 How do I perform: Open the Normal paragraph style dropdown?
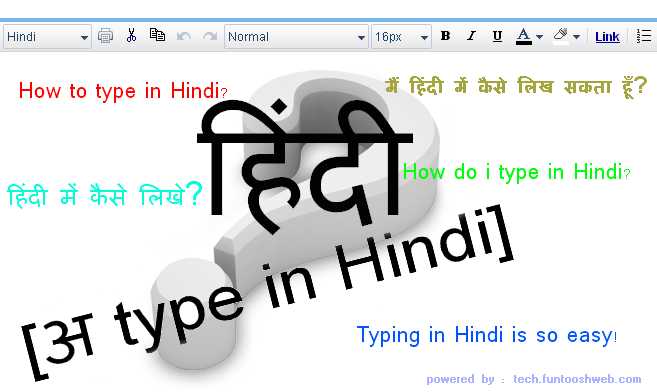pos(296,37)
